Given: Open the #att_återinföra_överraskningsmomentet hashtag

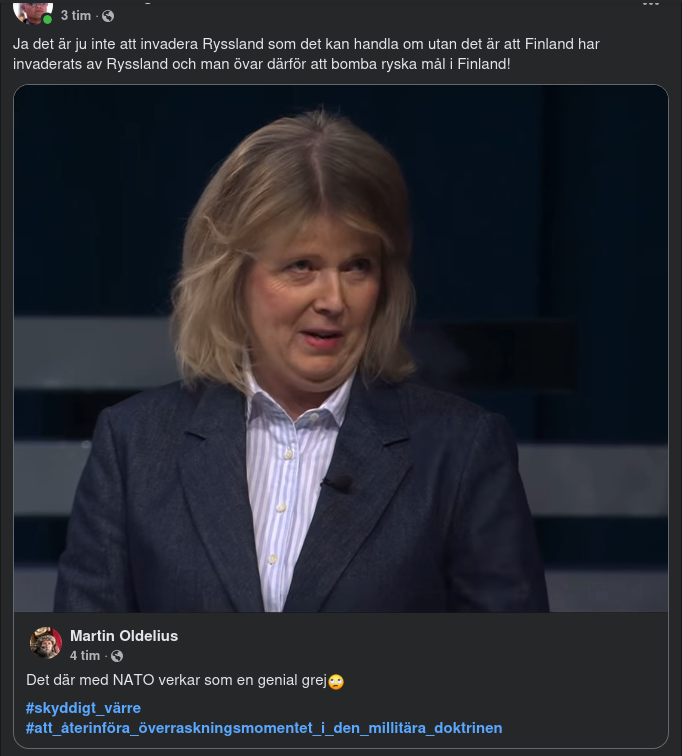Looking at the screenshot, I should point(264,727).
